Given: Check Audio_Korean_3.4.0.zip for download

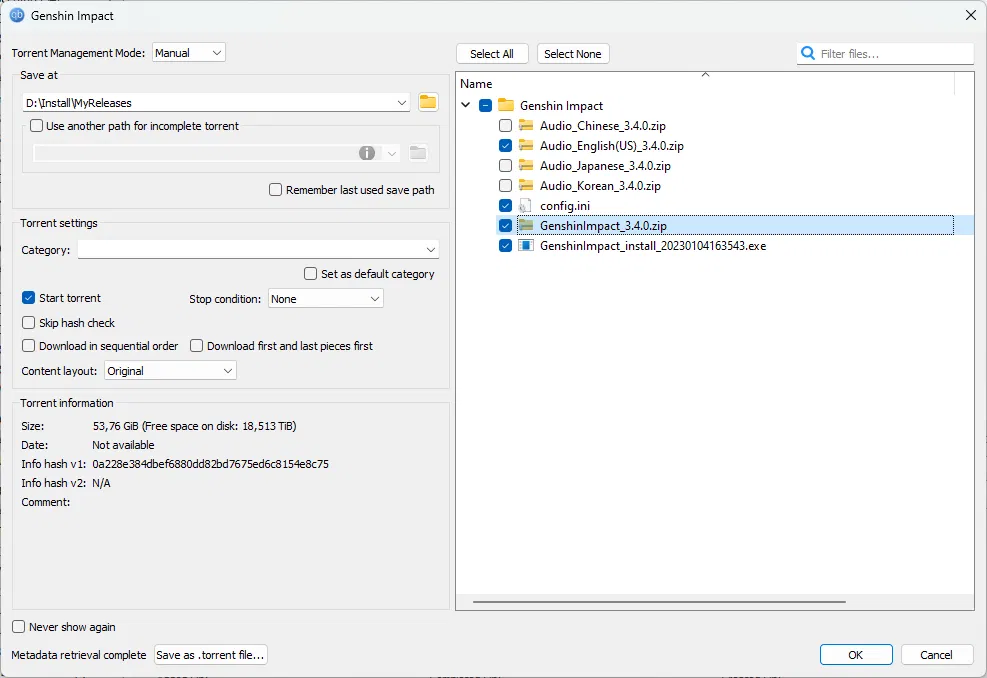Looking at the screenshot, I should [505, 186].
